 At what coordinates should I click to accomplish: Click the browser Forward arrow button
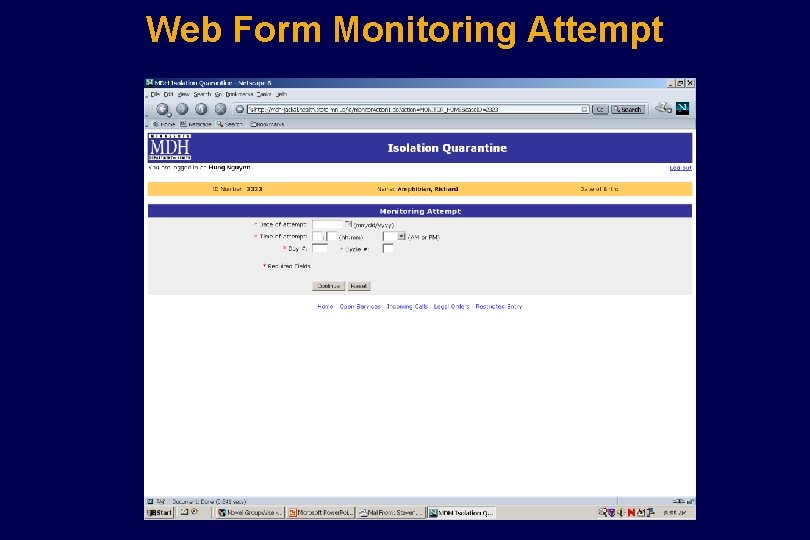[x=182, y=109]
